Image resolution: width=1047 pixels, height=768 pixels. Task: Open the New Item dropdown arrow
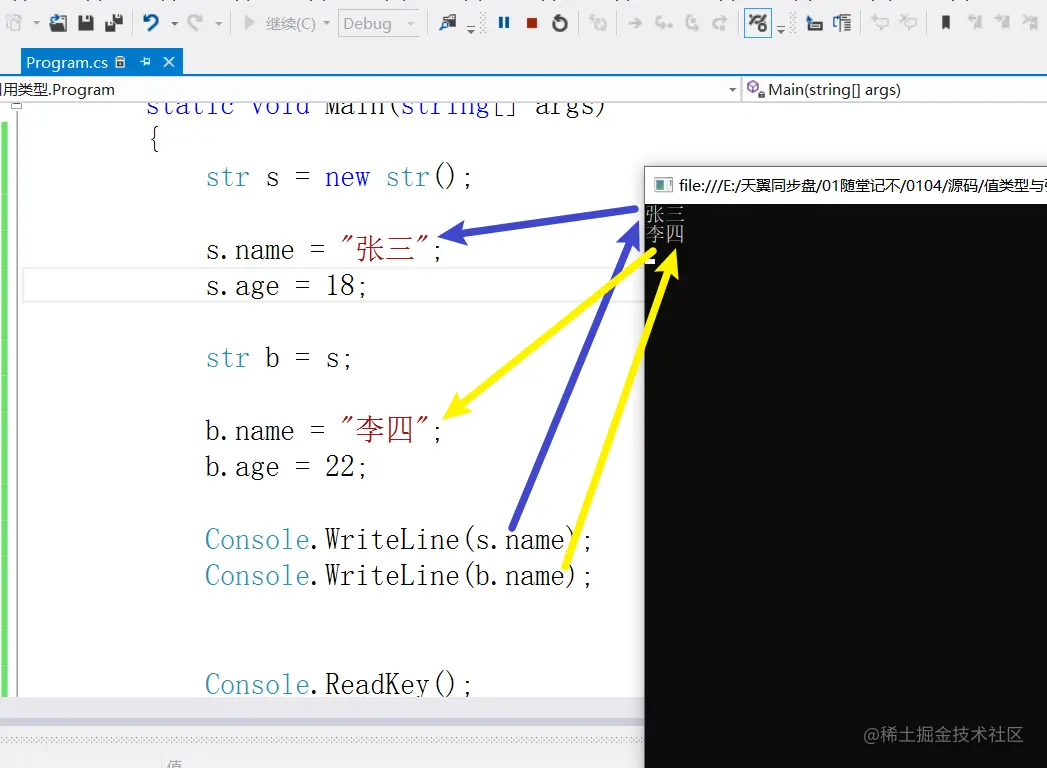(36, 23)
